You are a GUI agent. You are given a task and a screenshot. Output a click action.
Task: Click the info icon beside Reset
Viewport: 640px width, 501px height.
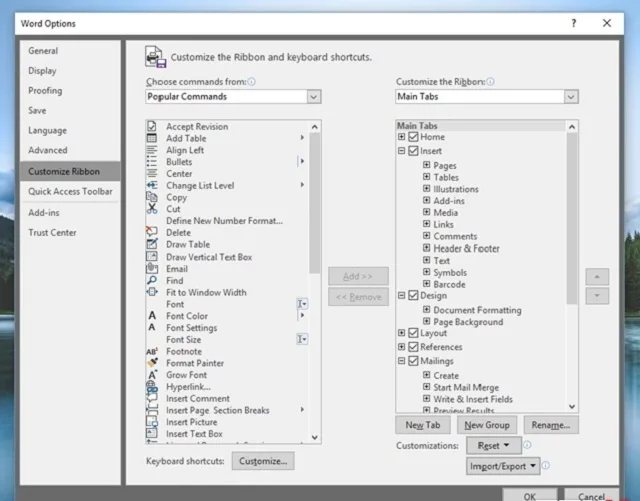pyautogui.click(x=527, y=445)
